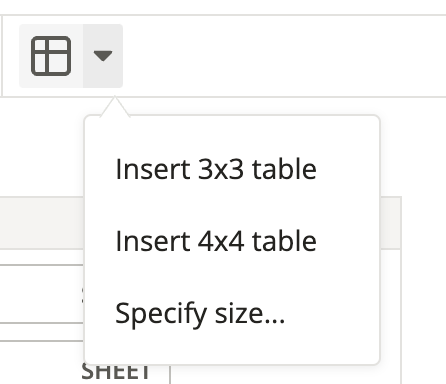Select the partially hidden SHEET label
This screenshot has width=446, height=384.
click(x=115, y=372)
